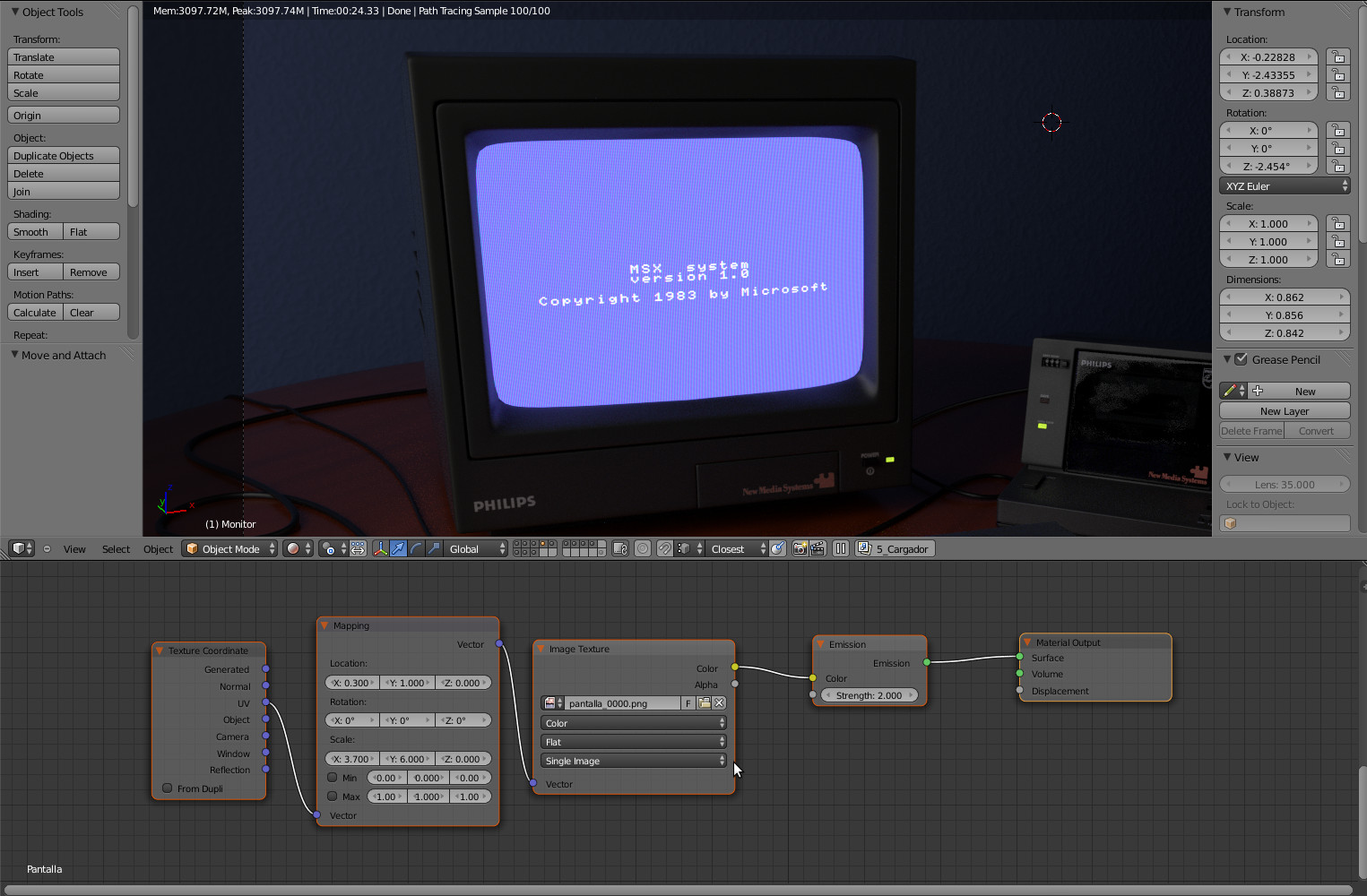Viewport: 1367px width, 896px height.
Task: Collapse the Transform panel
Action: (x=1228, y=12)
